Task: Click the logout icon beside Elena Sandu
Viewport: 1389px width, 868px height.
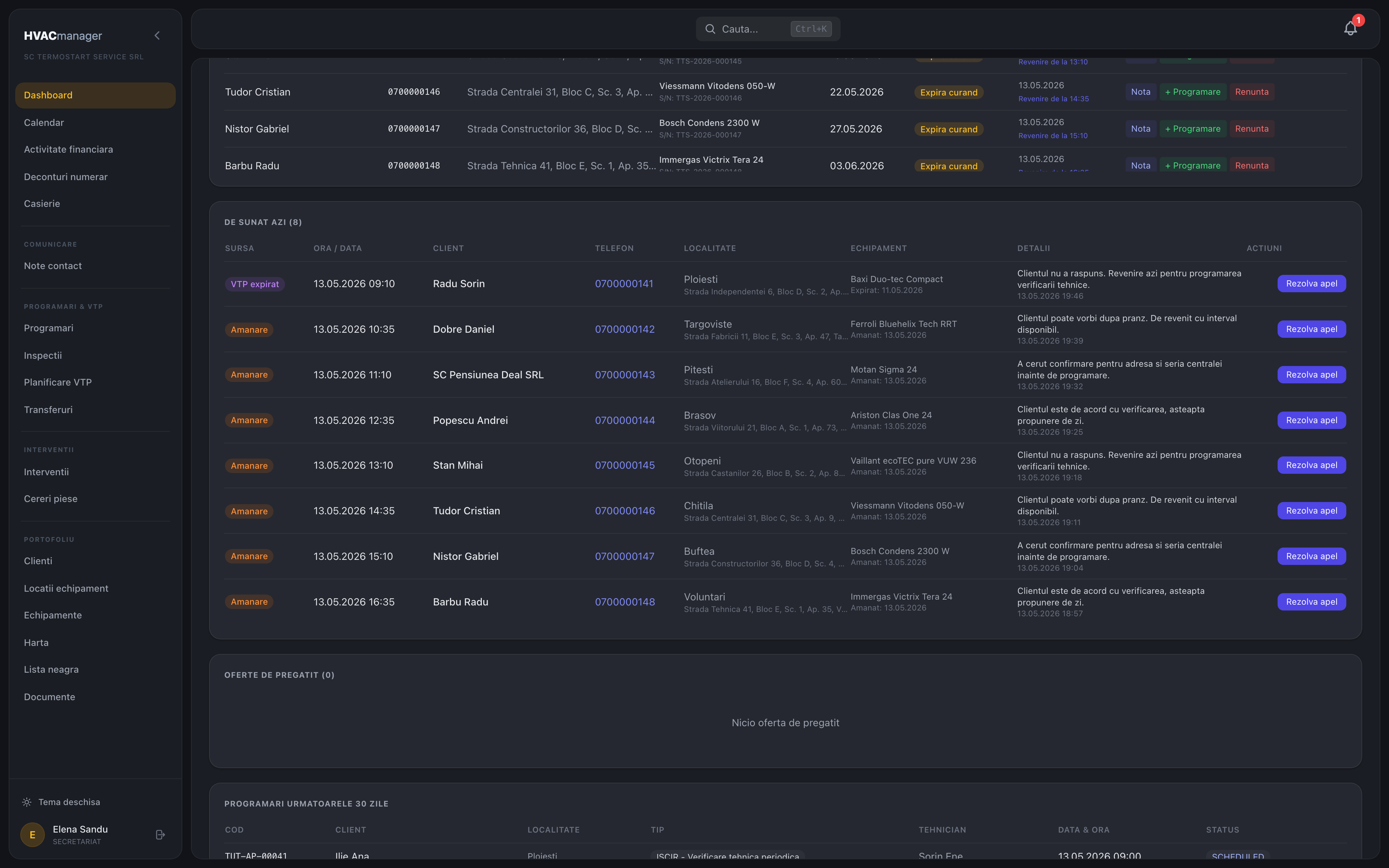Action: coord(161,835)
